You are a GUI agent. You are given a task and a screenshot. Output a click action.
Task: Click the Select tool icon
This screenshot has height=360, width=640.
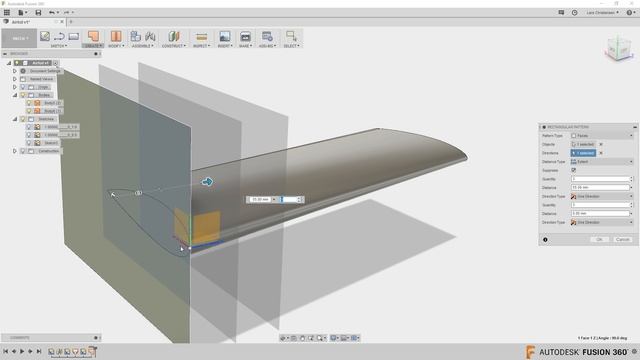point(291,36)
